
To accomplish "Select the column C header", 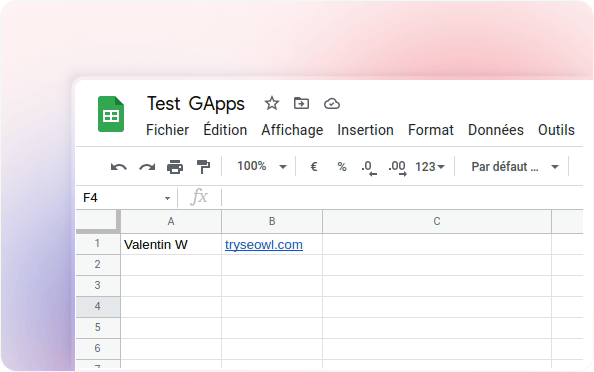I will 437,221.
